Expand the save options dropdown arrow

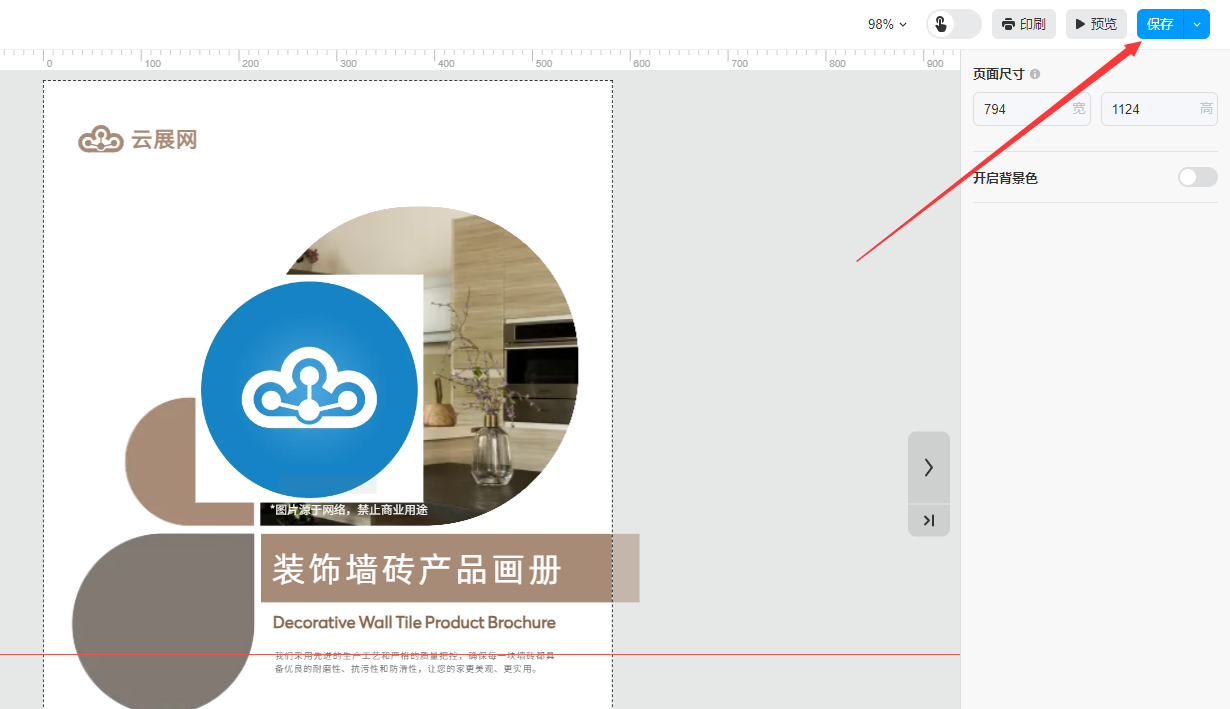(1197, 24)
